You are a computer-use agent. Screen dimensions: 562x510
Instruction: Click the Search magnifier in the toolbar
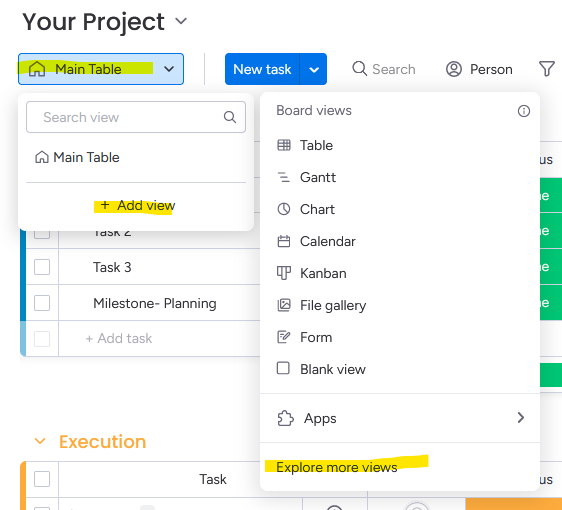point(359,68)
